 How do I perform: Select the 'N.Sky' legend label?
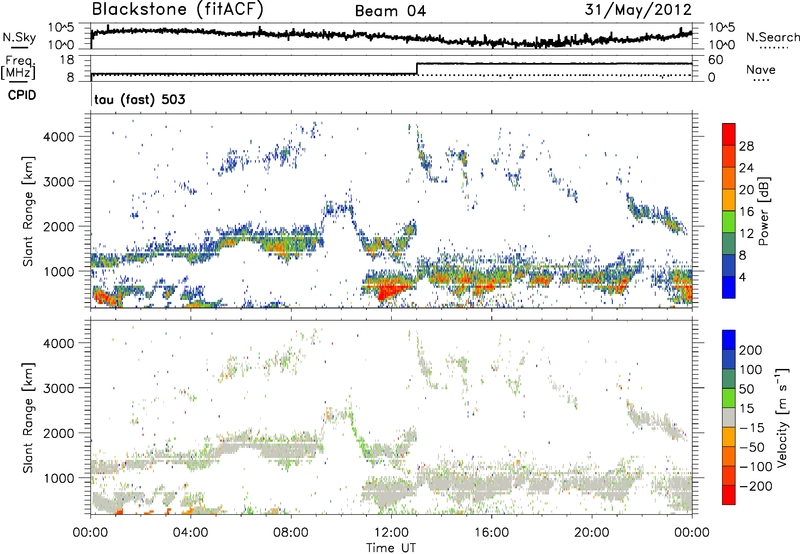[x=19, y=37]
